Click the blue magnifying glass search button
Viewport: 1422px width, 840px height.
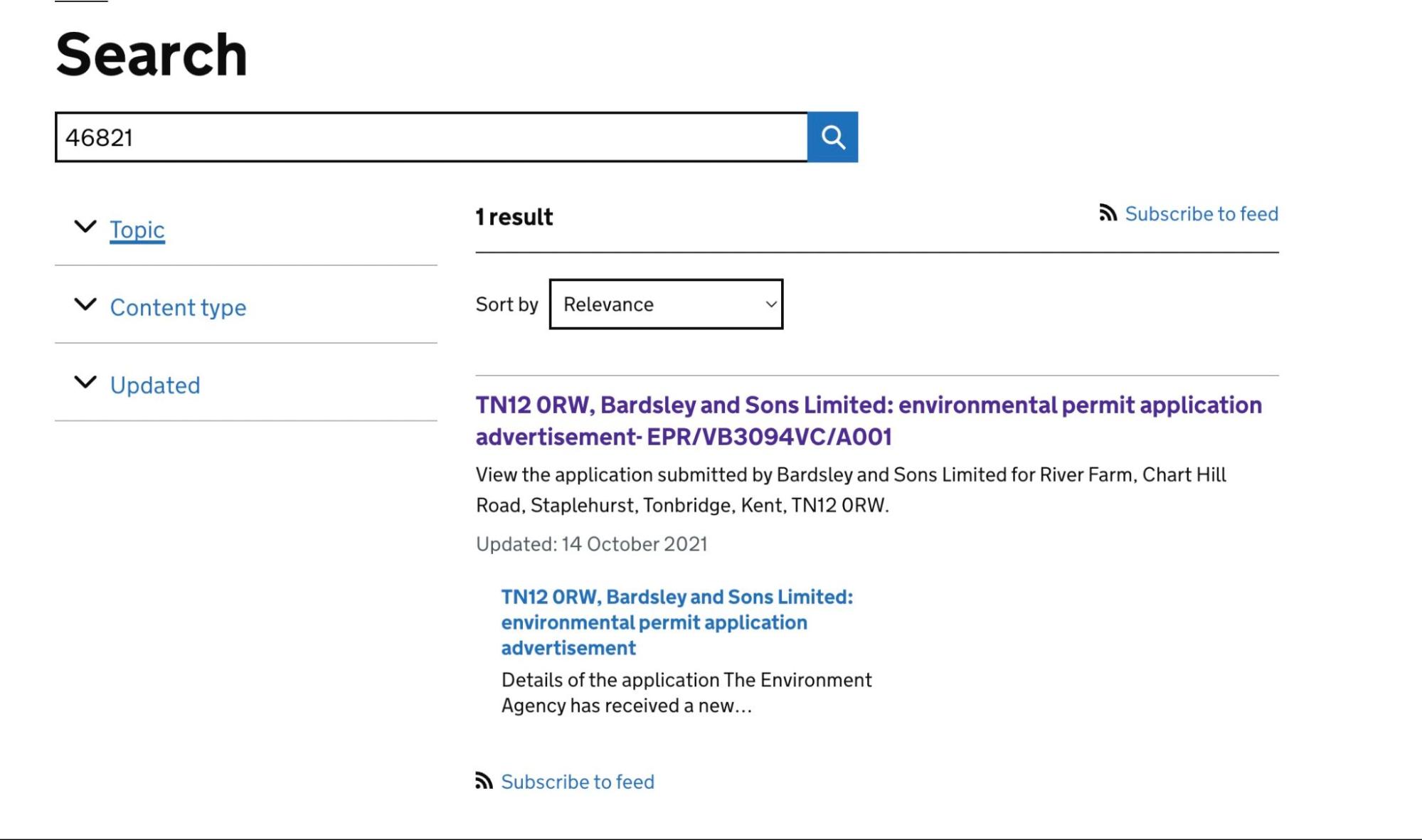coord(832,137)
